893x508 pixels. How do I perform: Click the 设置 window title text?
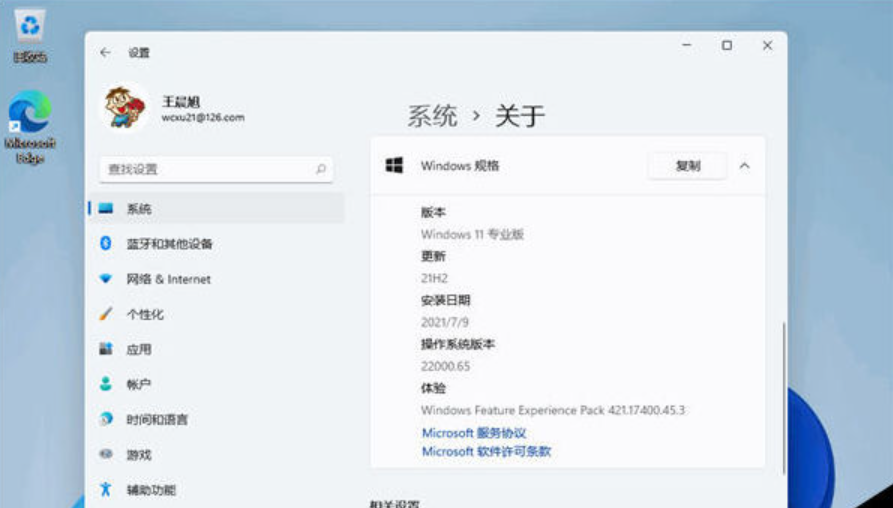tap(139, 53)
